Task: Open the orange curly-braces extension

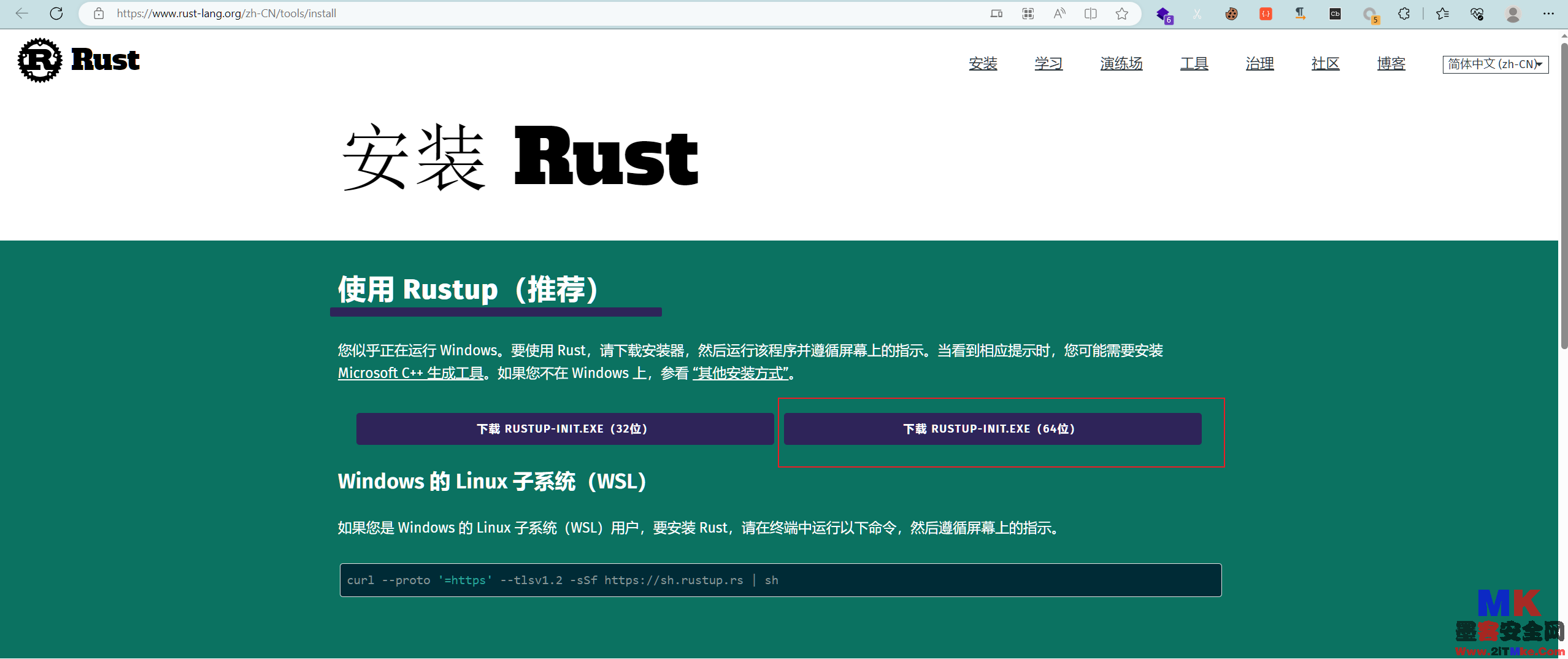Action: coord(1266,13)
